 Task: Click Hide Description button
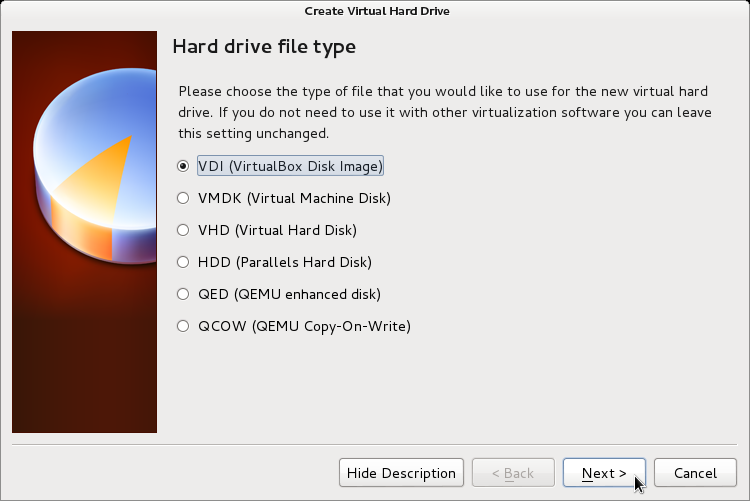click(x=401, y=473)
